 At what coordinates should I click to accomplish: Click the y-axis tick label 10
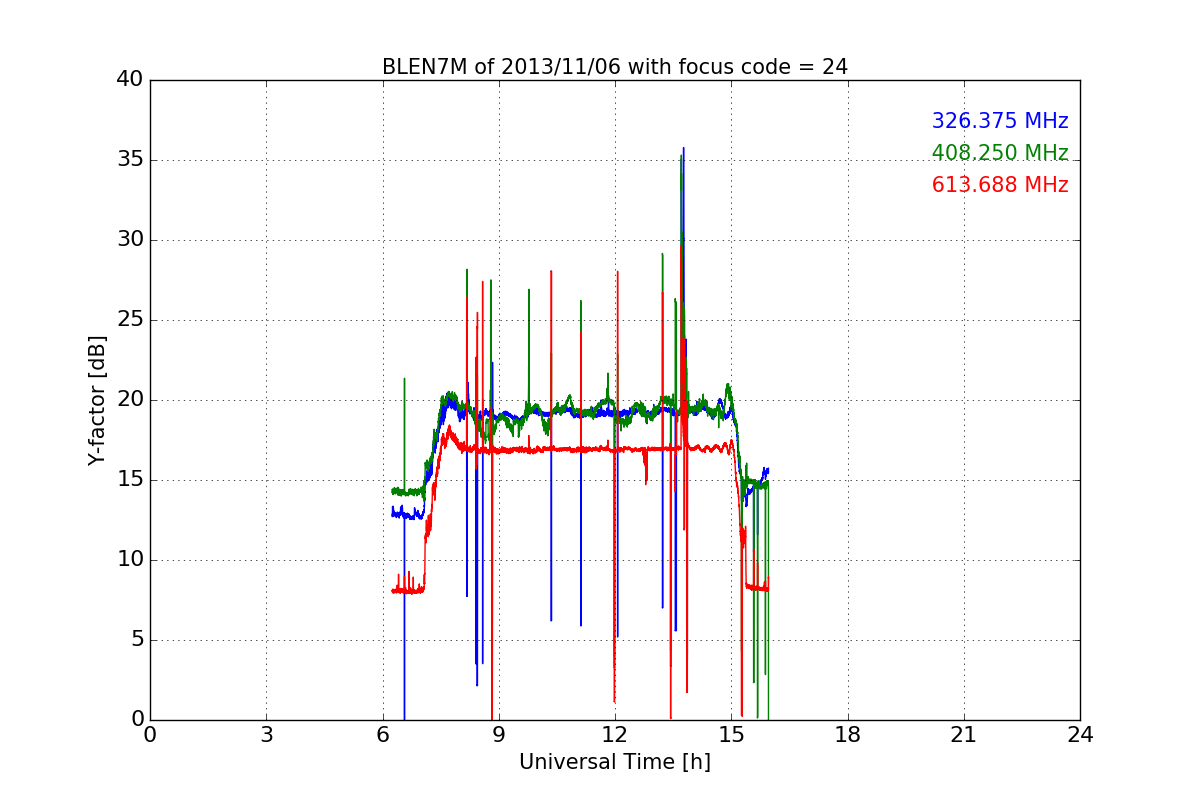tap(129, 560)
